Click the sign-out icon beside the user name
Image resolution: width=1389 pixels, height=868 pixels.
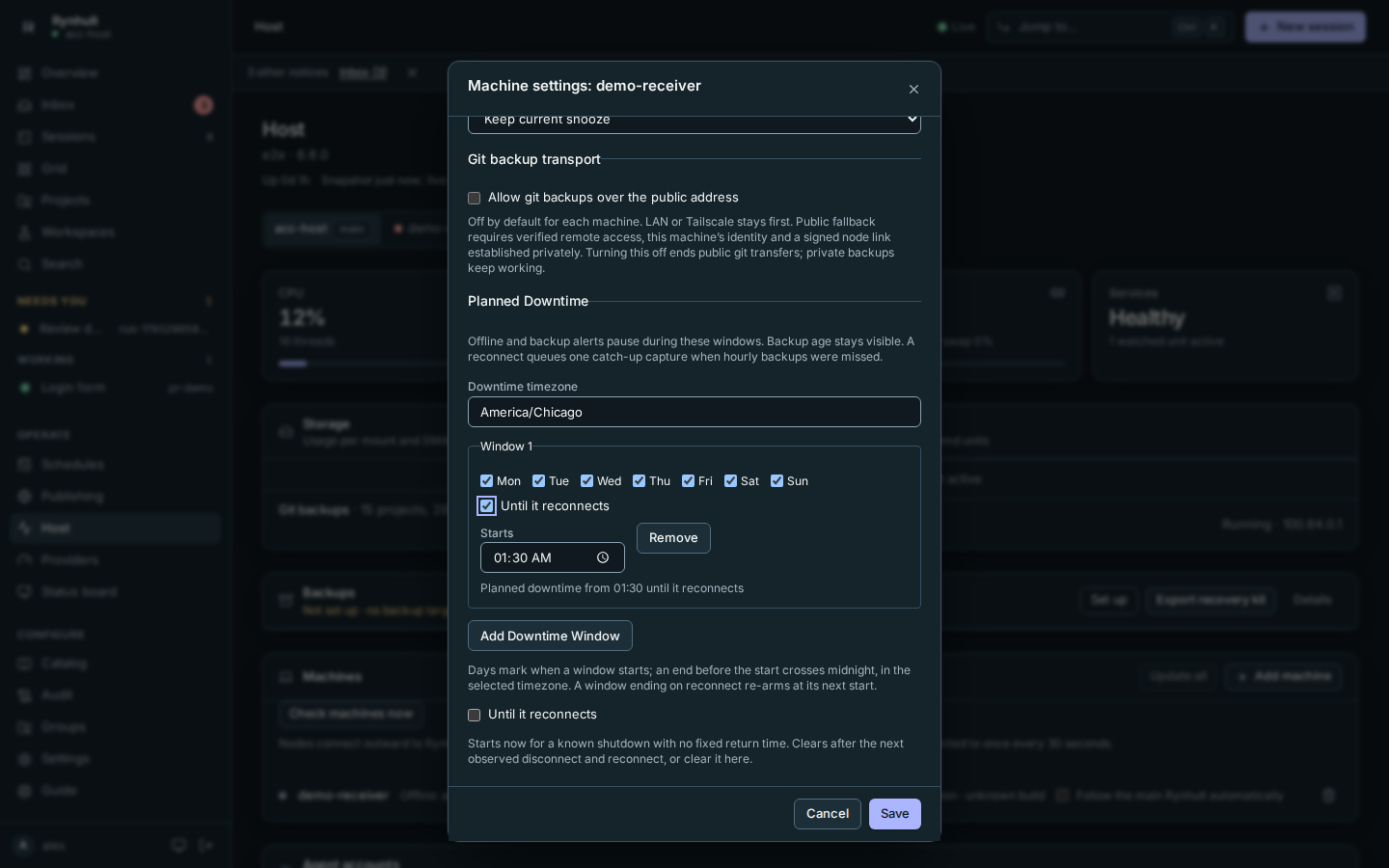pyautogui.click(x=205, y=846)
